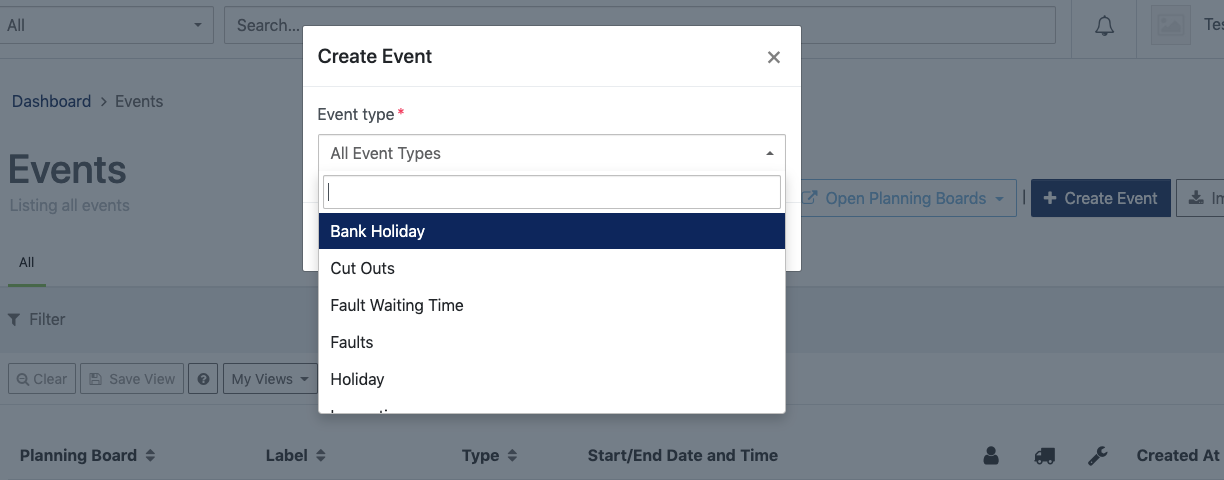Viewport: 1224px width, 480px height.
Task: Click the notifications bell icon
Action: coord(1104,27)
